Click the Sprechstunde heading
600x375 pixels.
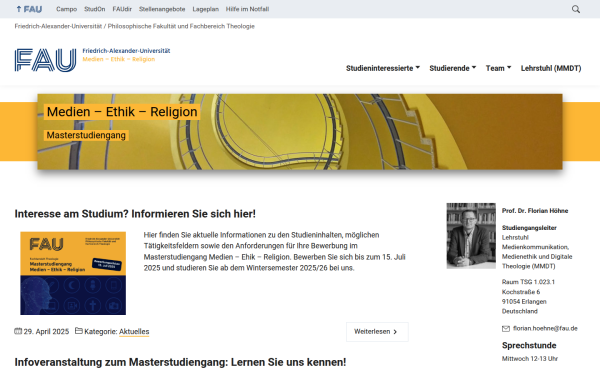point(529,346)
